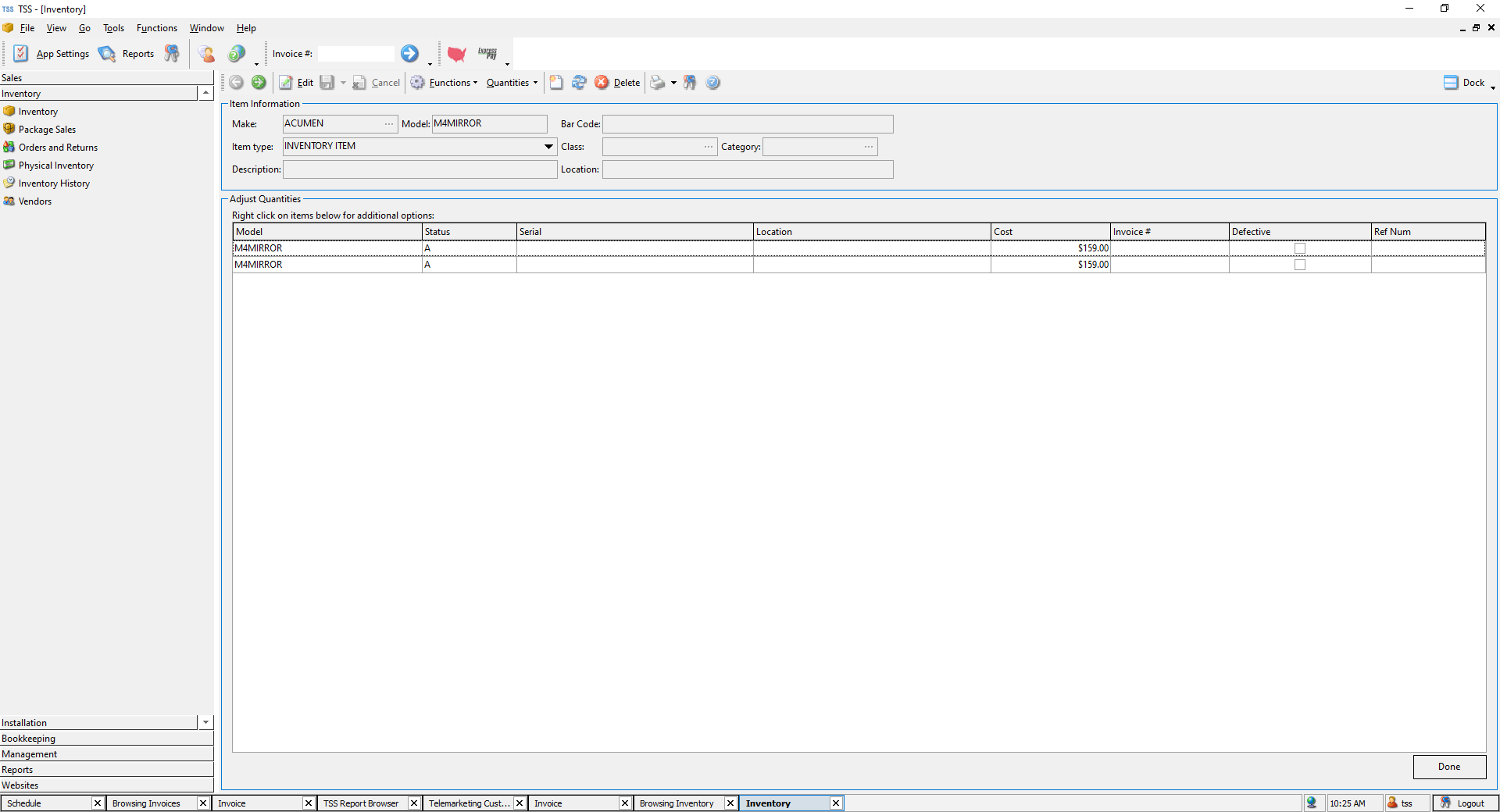The image size is (1500, 812).
Task: Toggle Defective checkbox in first M4MIRROR row
Action: (1300, 248)
